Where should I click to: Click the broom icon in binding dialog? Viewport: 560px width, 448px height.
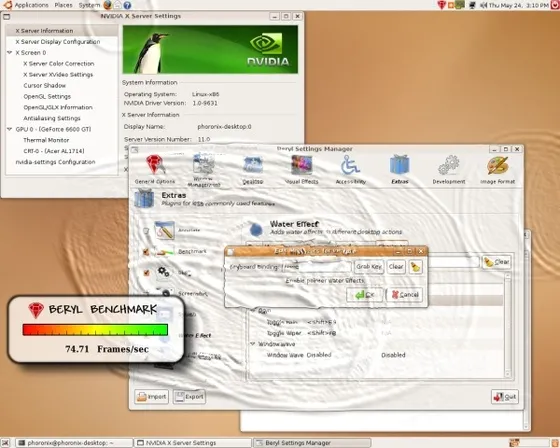pos(415,267)
